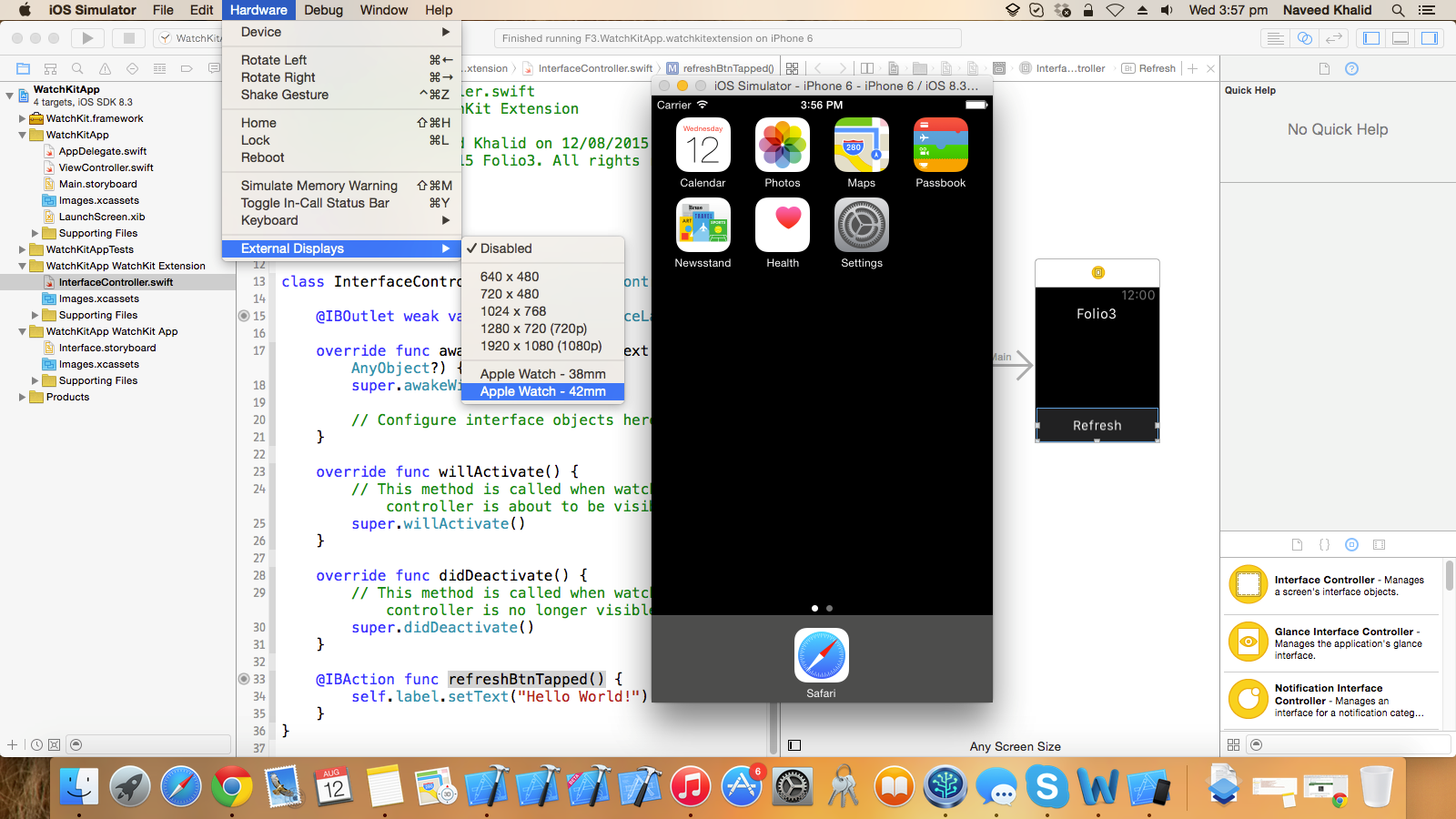The image size is (1456, 819).
Task: Switch to the Version editor
Action: [x=1334, y=38]
